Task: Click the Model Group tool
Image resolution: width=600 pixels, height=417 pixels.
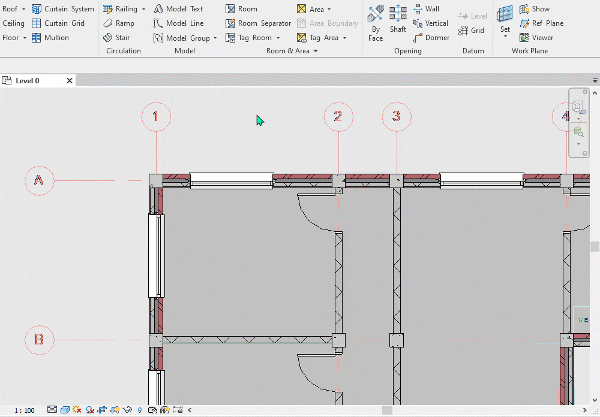Action: click(182, 38)
